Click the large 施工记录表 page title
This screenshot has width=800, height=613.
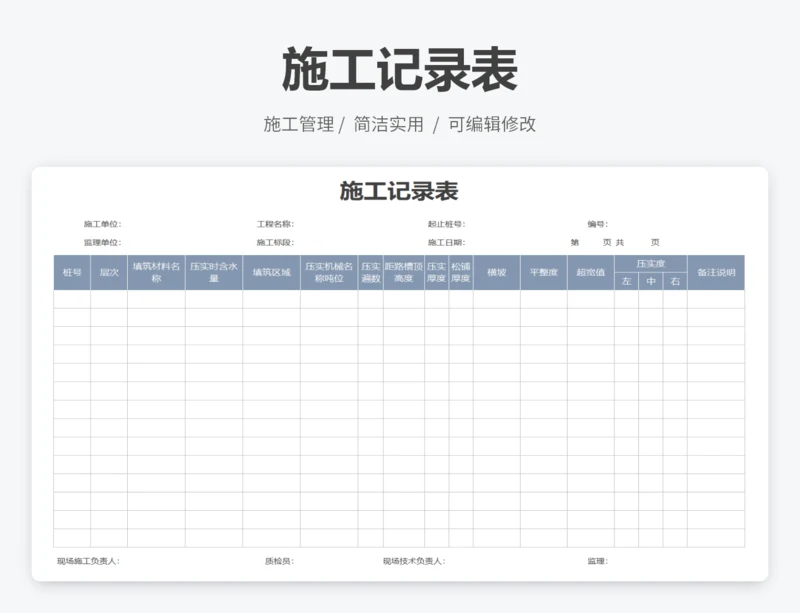coord(400,70)
